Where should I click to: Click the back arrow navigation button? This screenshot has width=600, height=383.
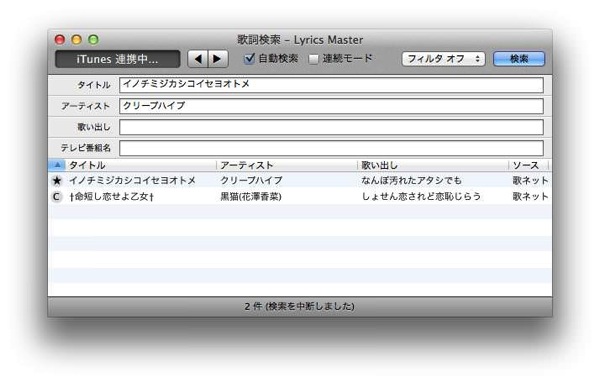[198, 59]
